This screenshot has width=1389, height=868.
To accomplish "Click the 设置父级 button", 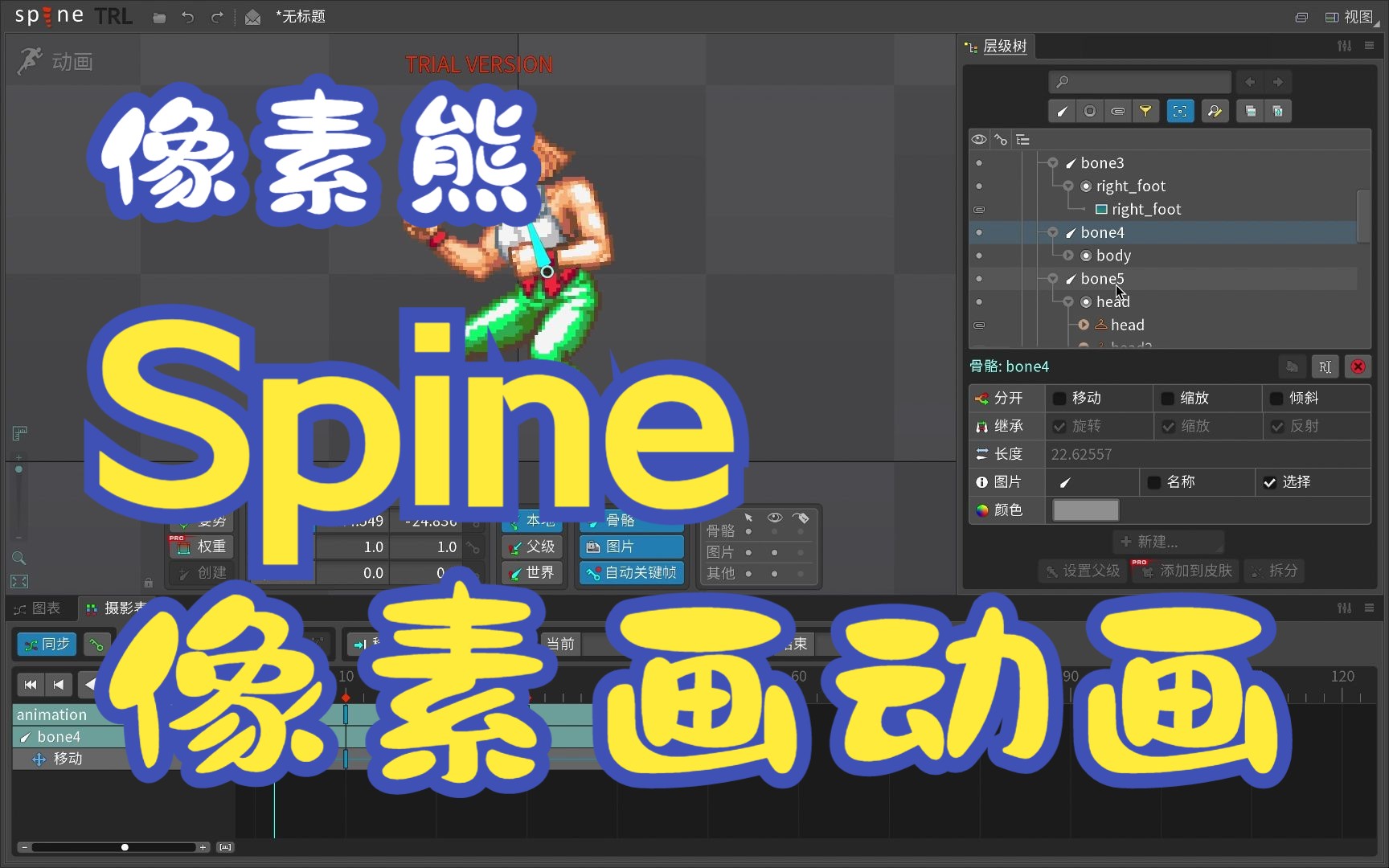I will [x=1082, y=571].
